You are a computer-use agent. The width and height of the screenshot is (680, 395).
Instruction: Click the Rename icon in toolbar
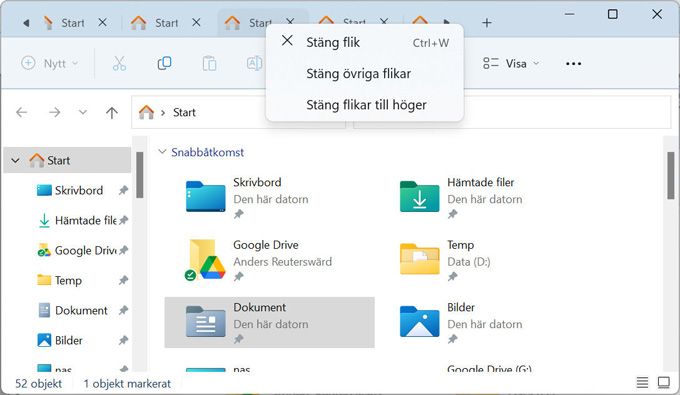click(255, 64)
